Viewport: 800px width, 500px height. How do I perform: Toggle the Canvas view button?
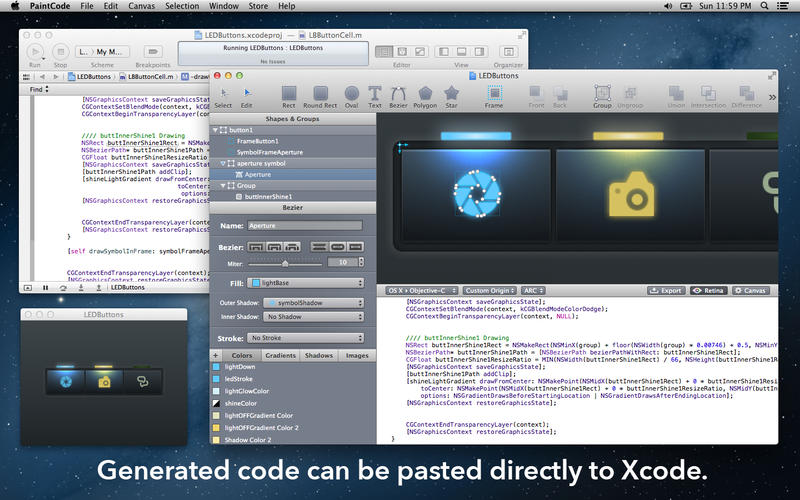tap(750, 290)
